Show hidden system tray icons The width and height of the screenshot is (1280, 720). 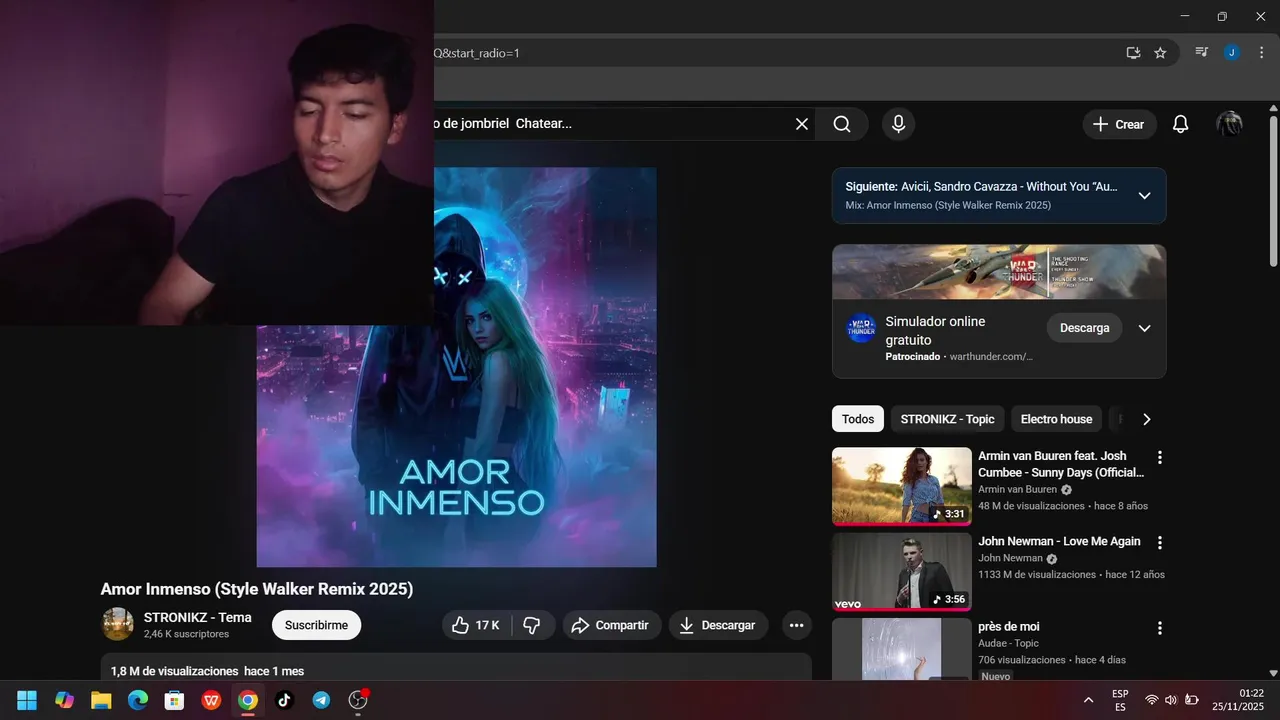[1088, 700]
